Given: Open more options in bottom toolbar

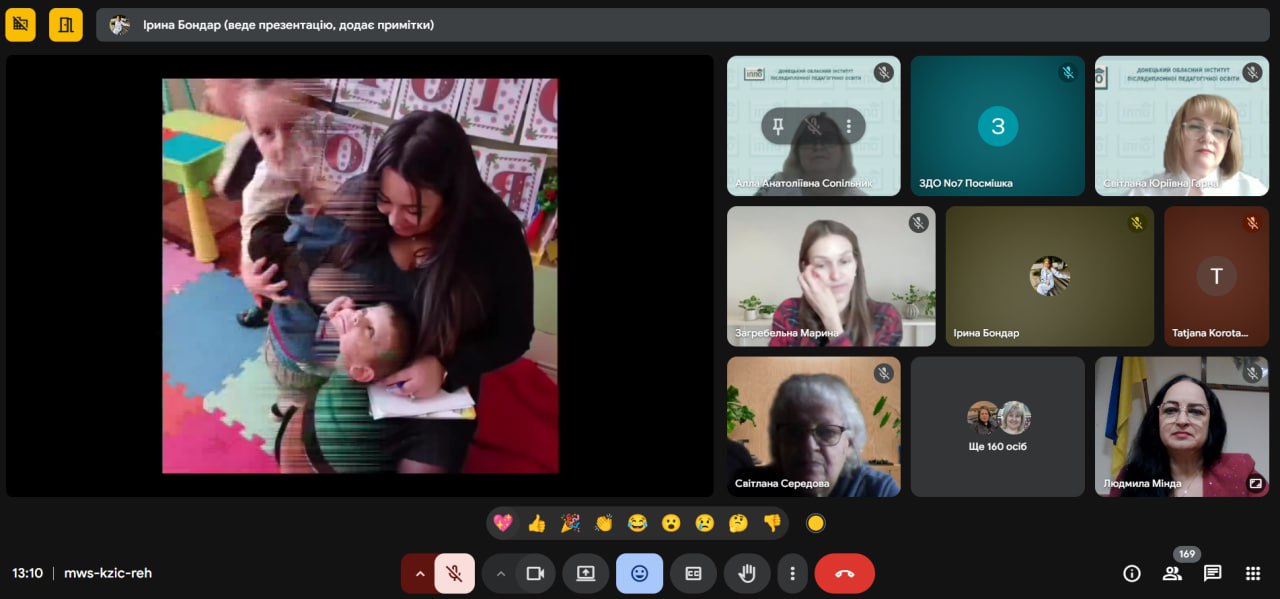Looking at the screenshot, I should (792, 573).
